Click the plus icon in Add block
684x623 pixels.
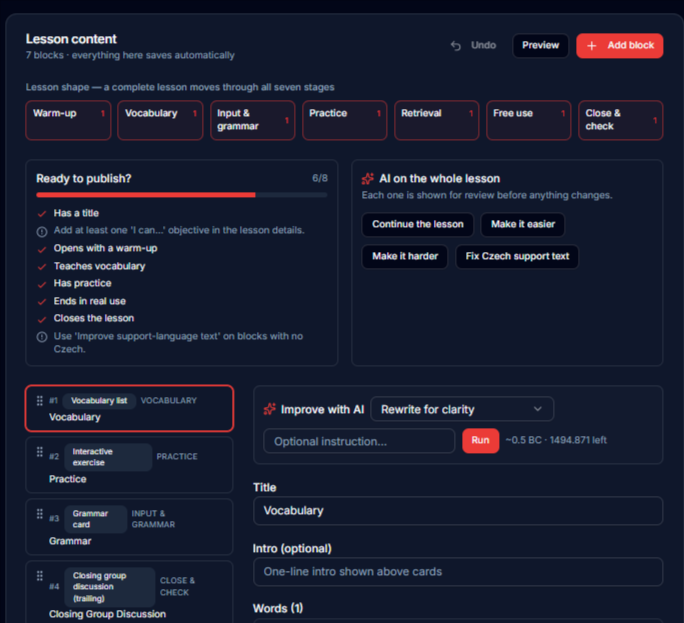(x=592, y=46)
